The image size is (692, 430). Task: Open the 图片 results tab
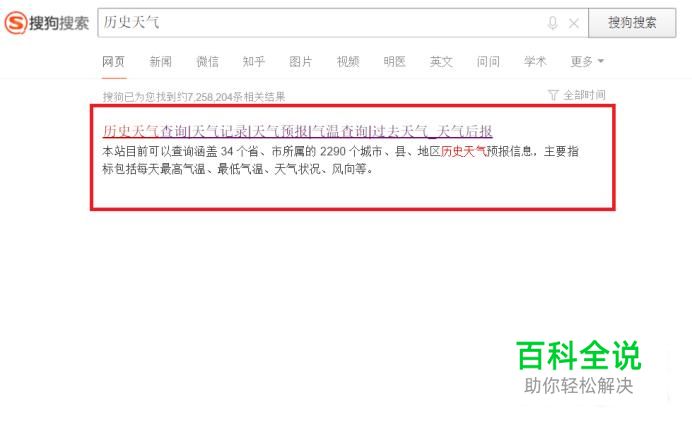301,61
